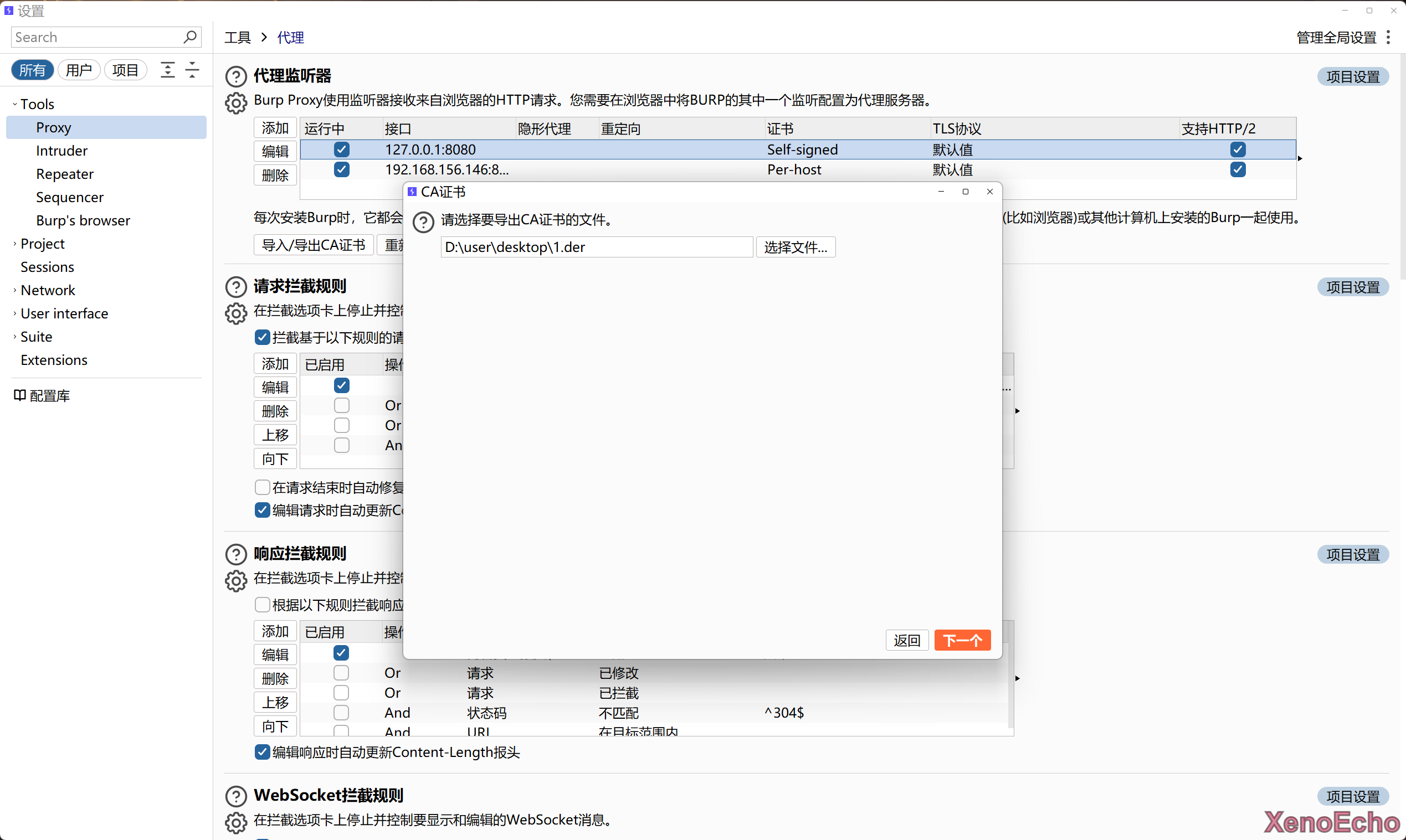
Task: Open help for WebSocket拦截规则 section
Action: tap(235, 796)
